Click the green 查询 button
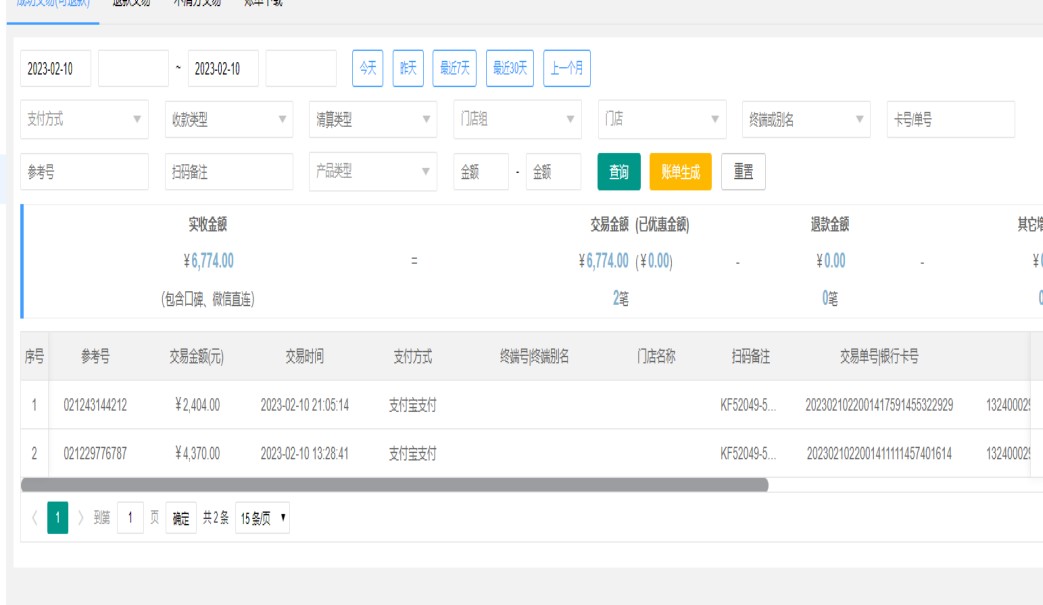The width and height of the screenshot is (1043, 605). tap(619, 172)
